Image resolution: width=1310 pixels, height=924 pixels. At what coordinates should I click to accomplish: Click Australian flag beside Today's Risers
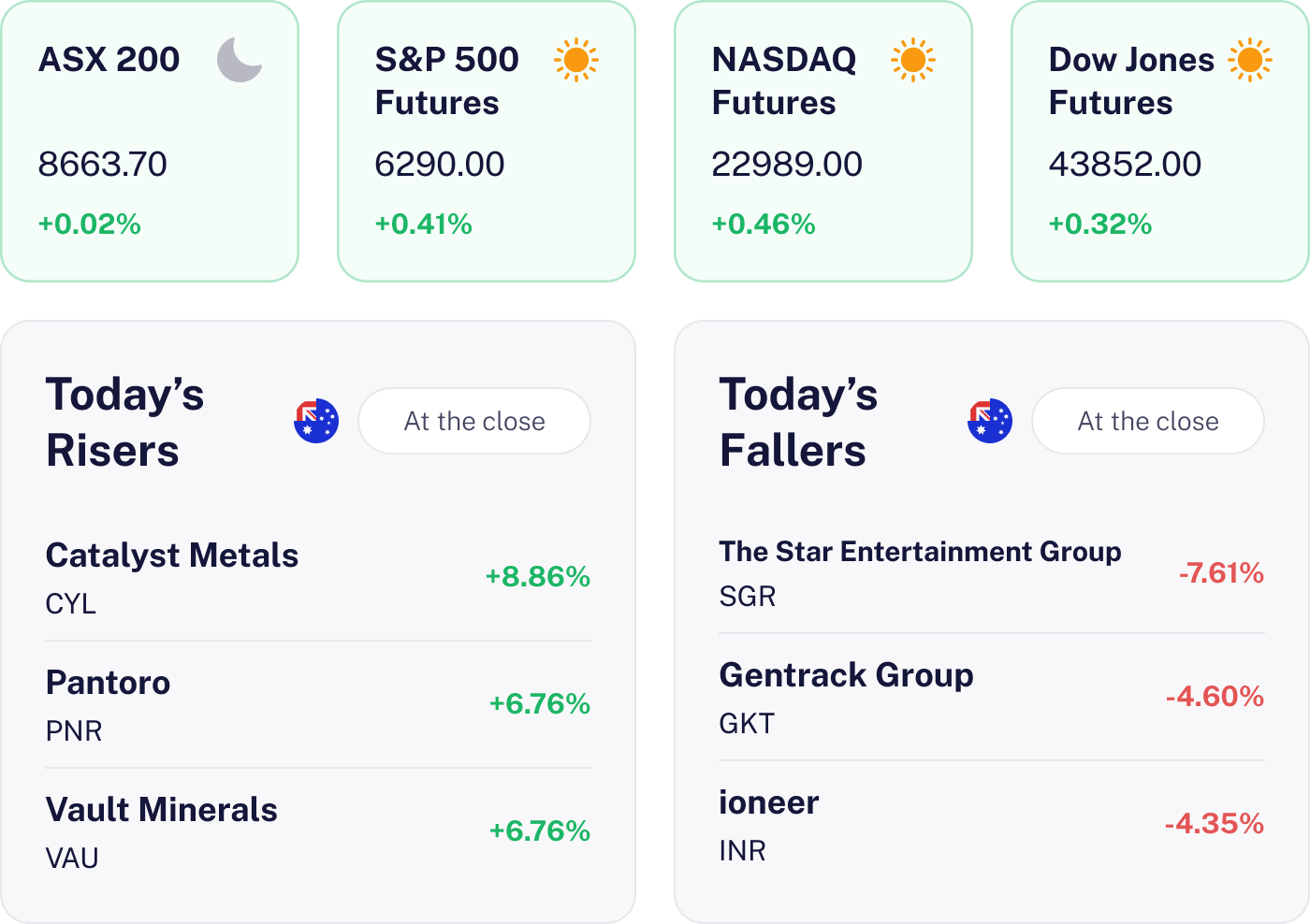coord(316,421)
